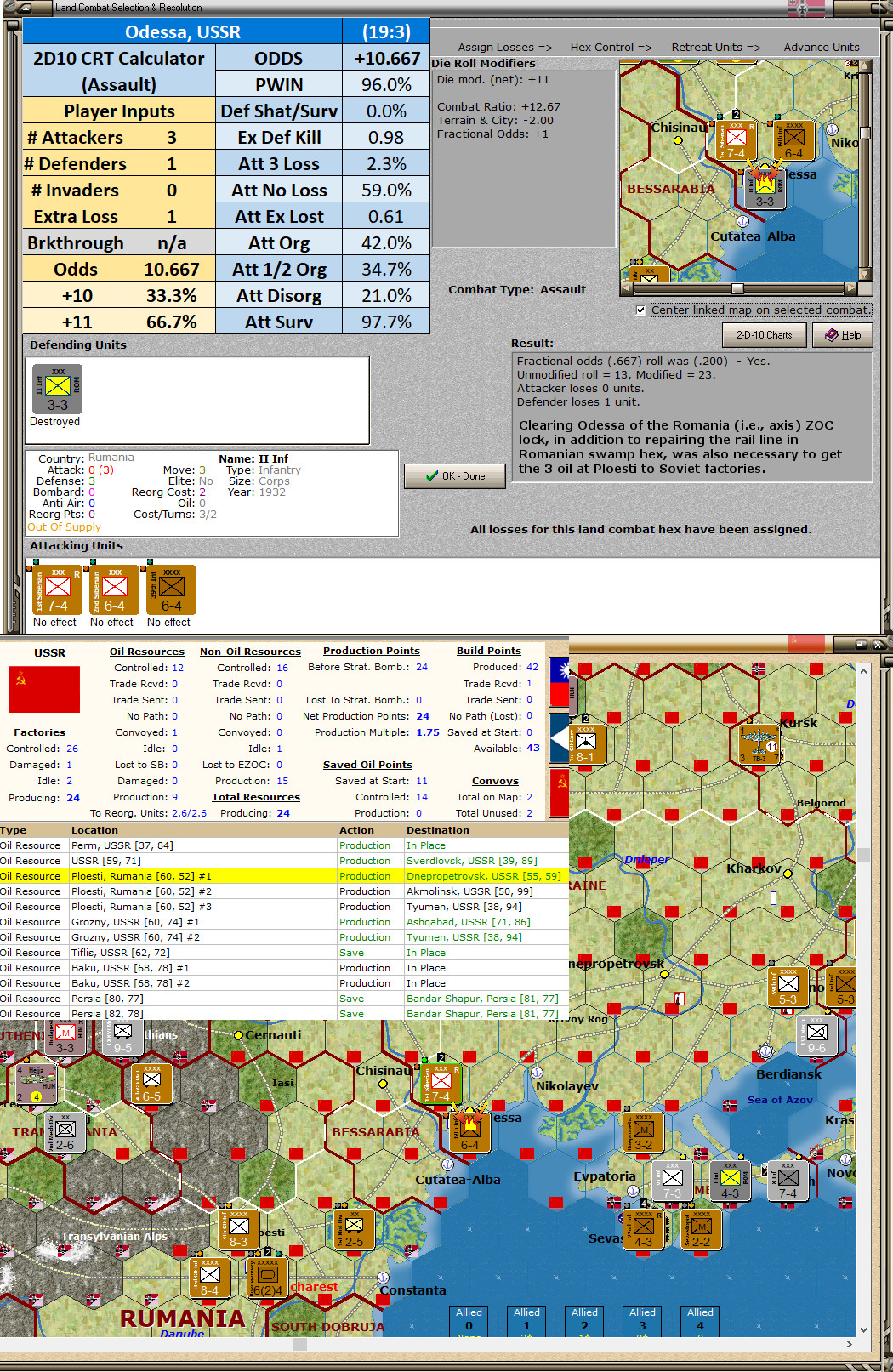
Task: Click the Convoys heading
Action: point(495,781)
